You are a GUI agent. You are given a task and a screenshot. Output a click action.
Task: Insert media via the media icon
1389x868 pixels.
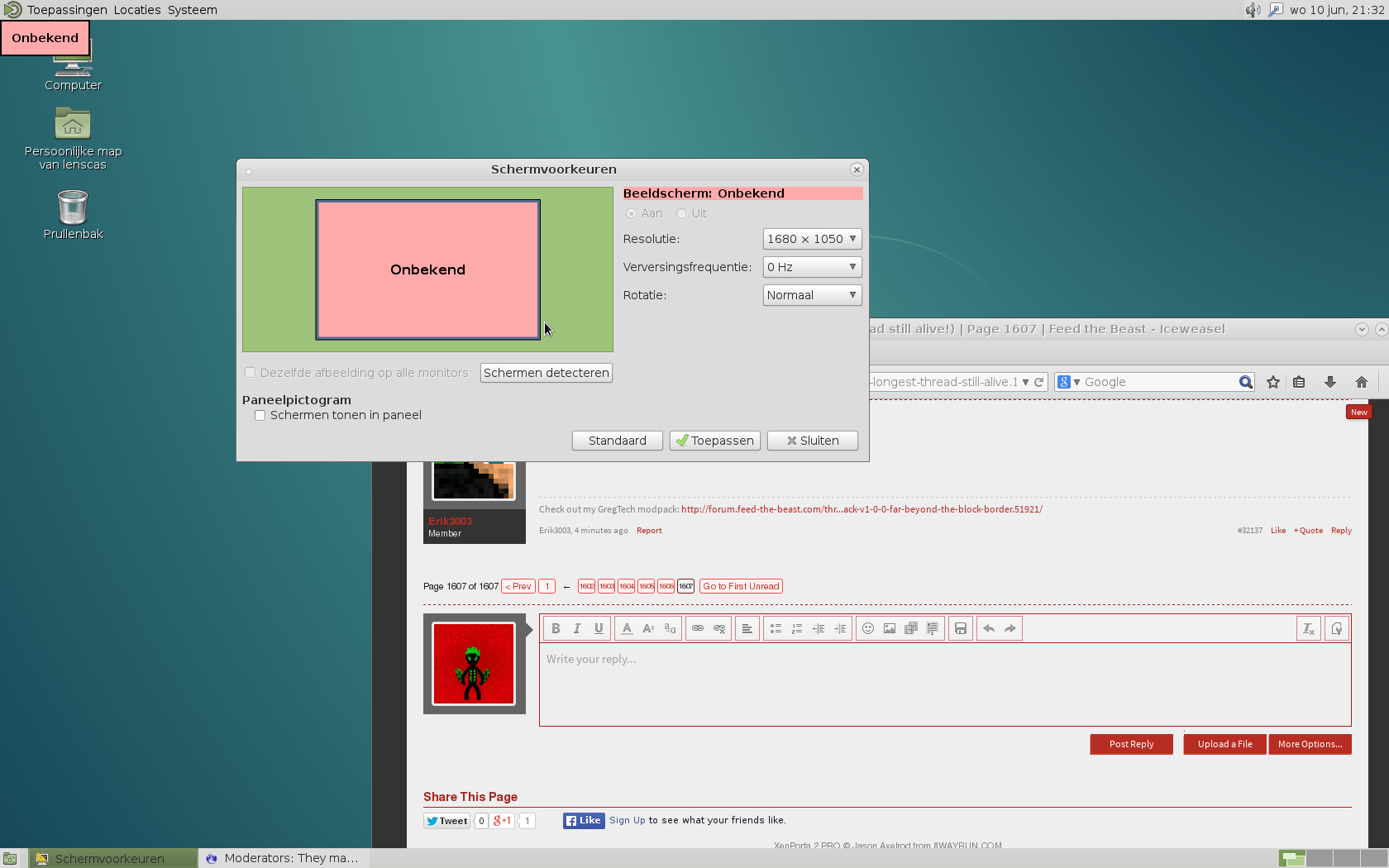911,628
